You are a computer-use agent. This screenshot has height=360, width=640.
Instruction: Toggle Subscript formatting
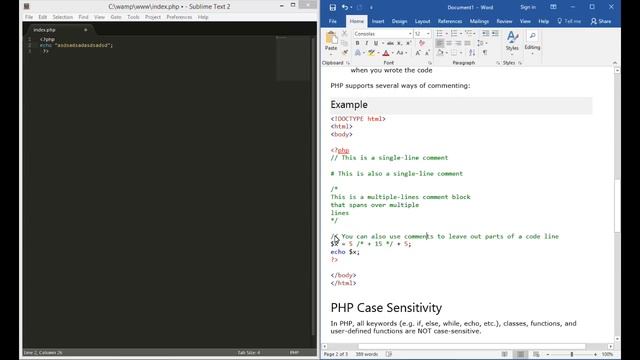pos(400,43)
